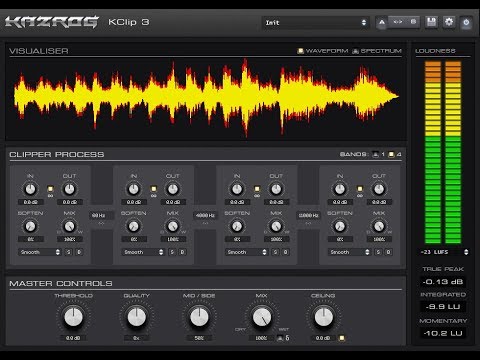Open band 3 Smooth clip mode dropdown
The image size is (480, 360).
(246, 252)
